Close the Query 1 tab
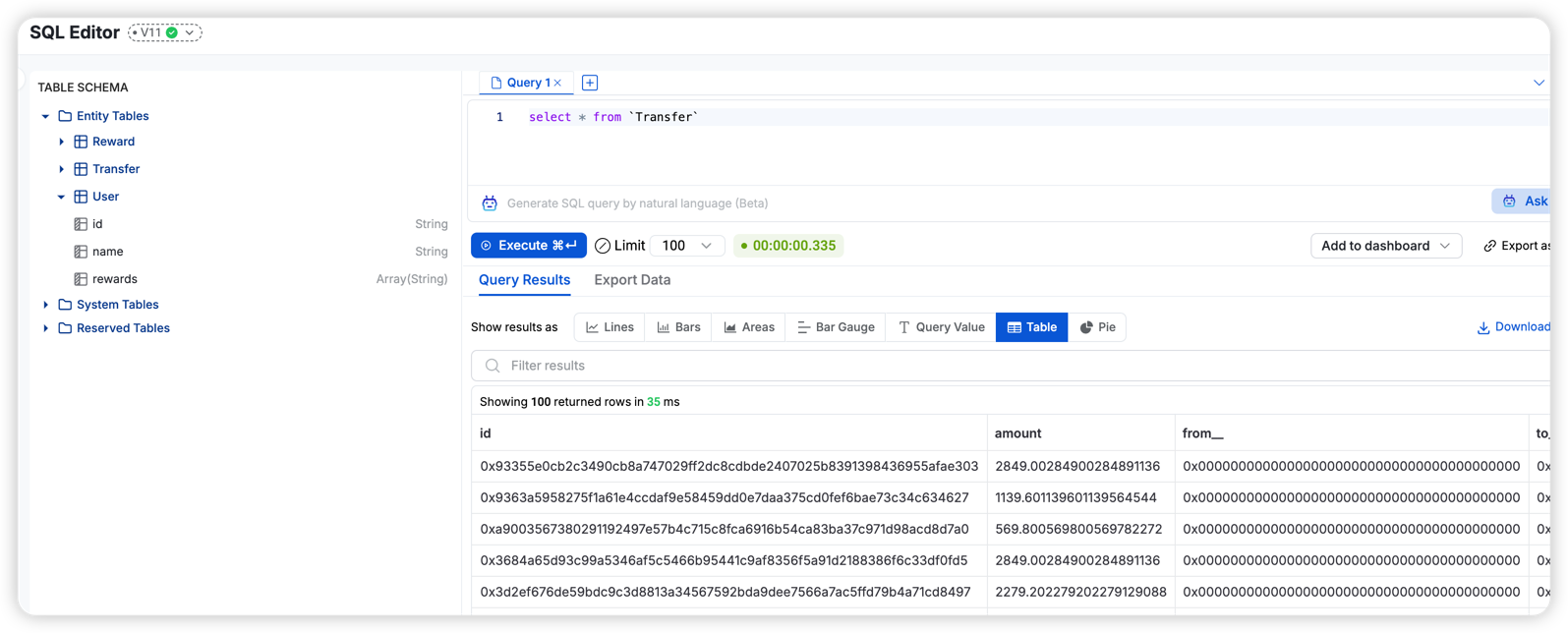The image size is (1568, 633). point(557,83)
